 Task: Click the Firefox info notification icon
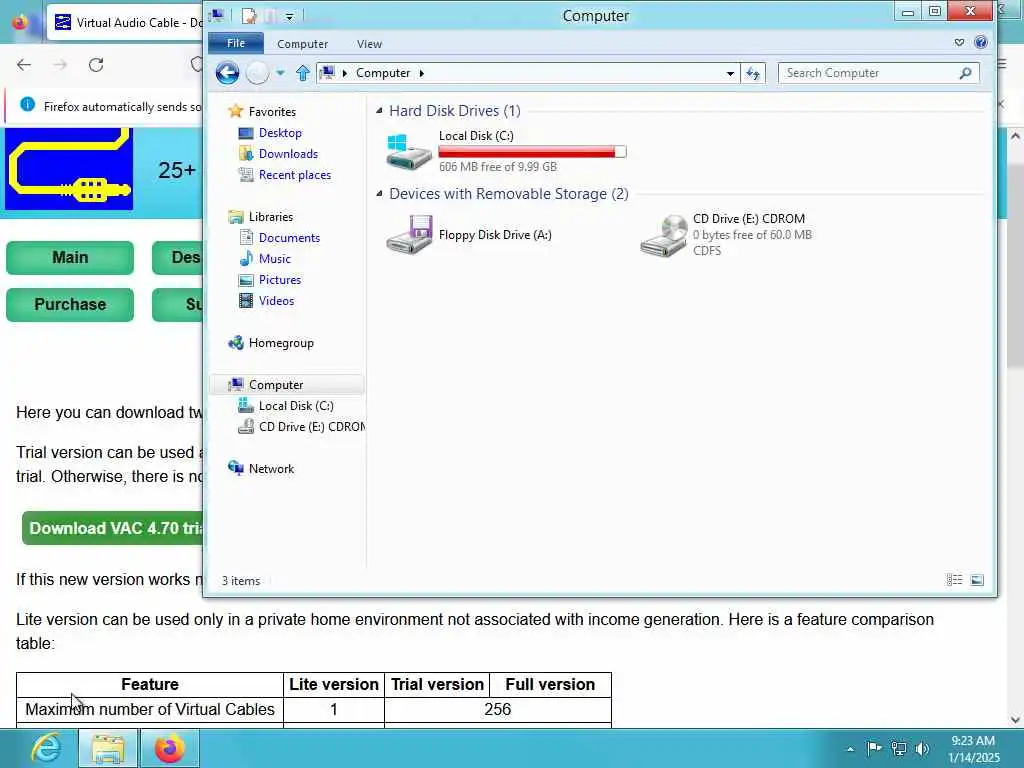click(x=27, y=104)
